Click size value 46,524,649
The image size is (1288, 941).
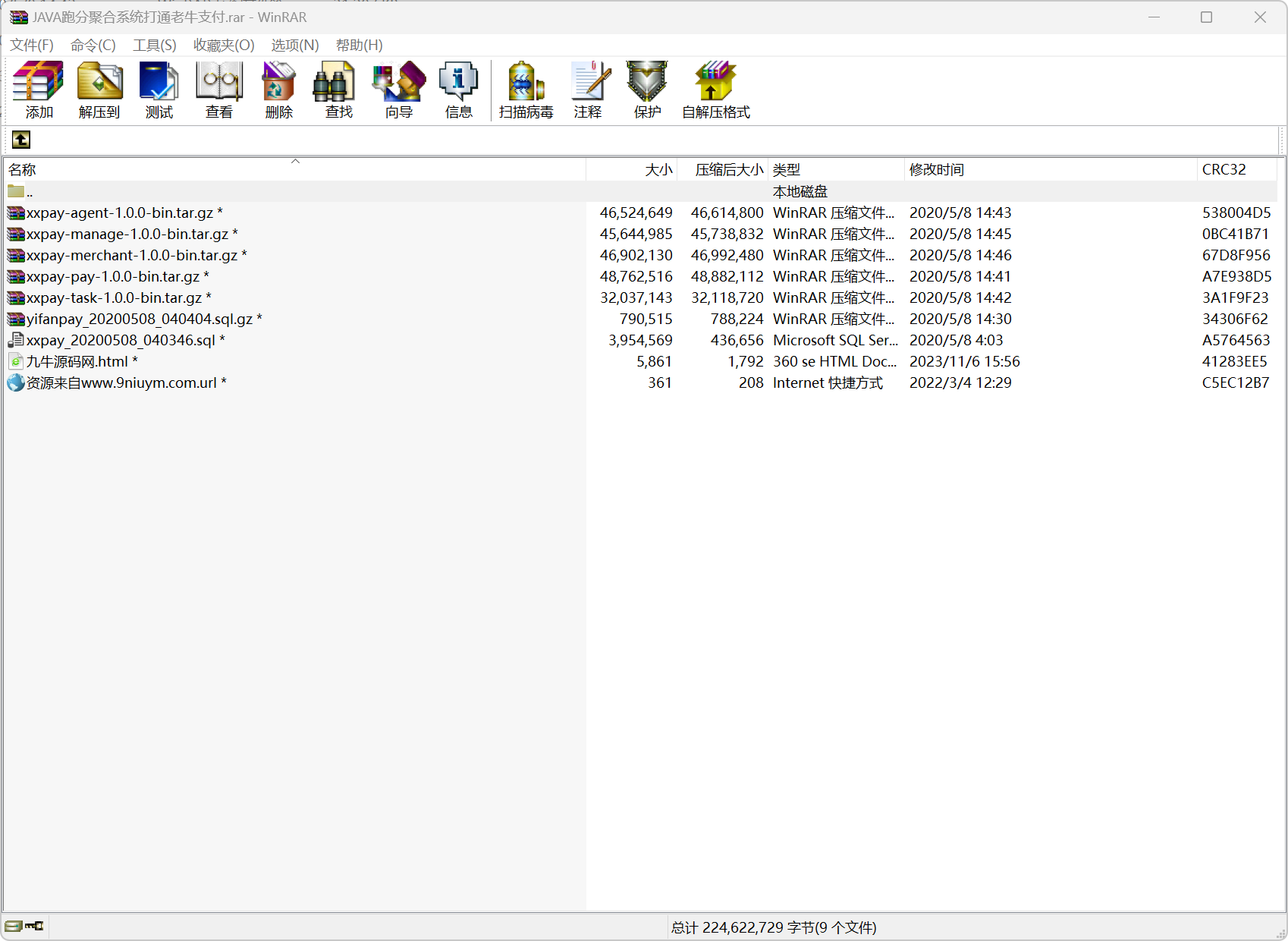[x=636, y=212]
